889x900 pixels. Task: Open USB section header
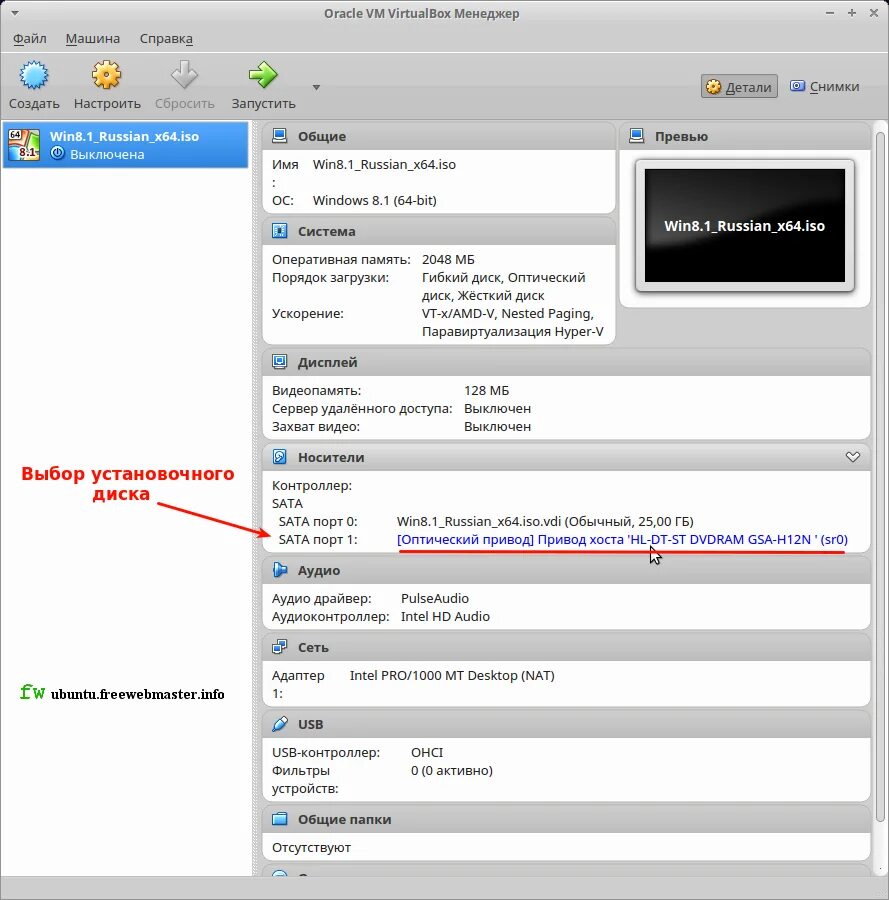310,724
